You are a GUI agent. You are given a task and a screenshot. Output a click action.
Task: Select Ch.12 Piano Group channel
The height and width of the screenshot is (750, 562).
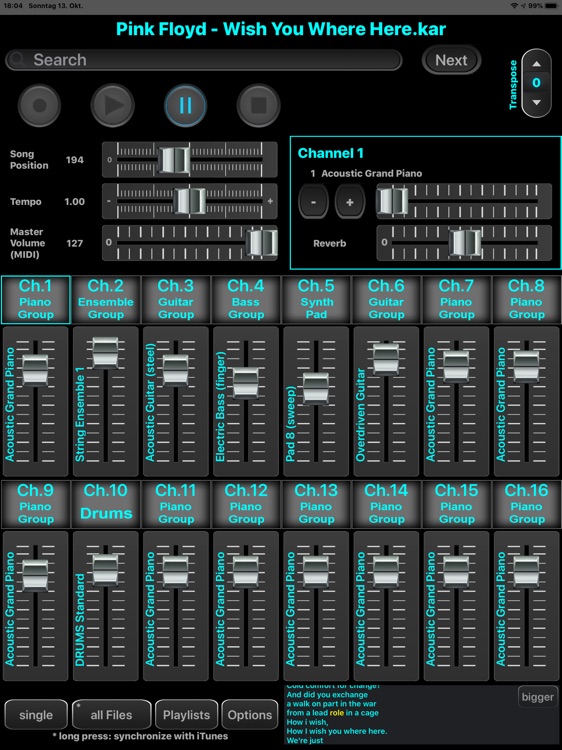tap(246, 505)
